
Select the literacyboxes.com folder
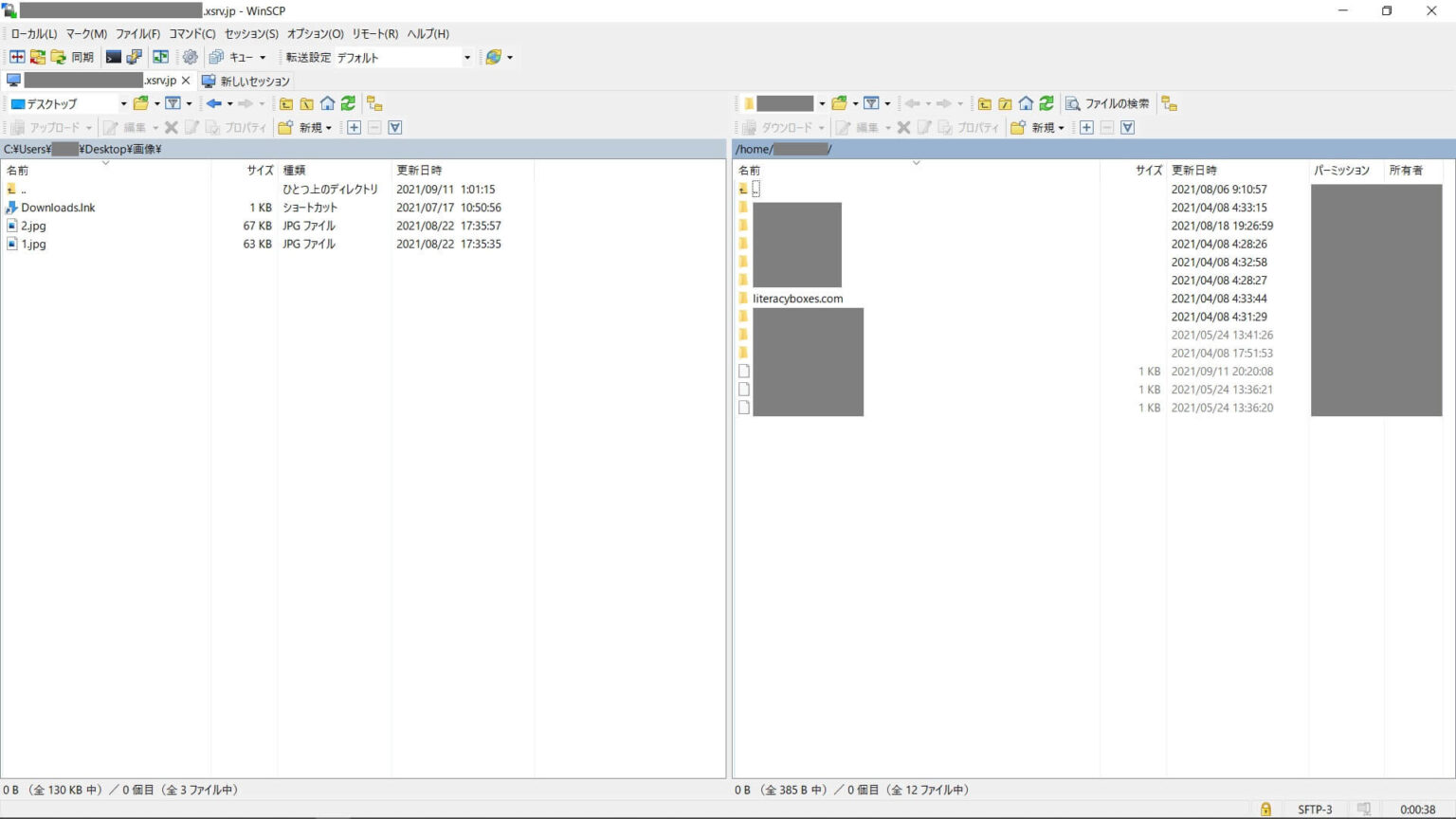pyautogui.click(x=797, y=299)
